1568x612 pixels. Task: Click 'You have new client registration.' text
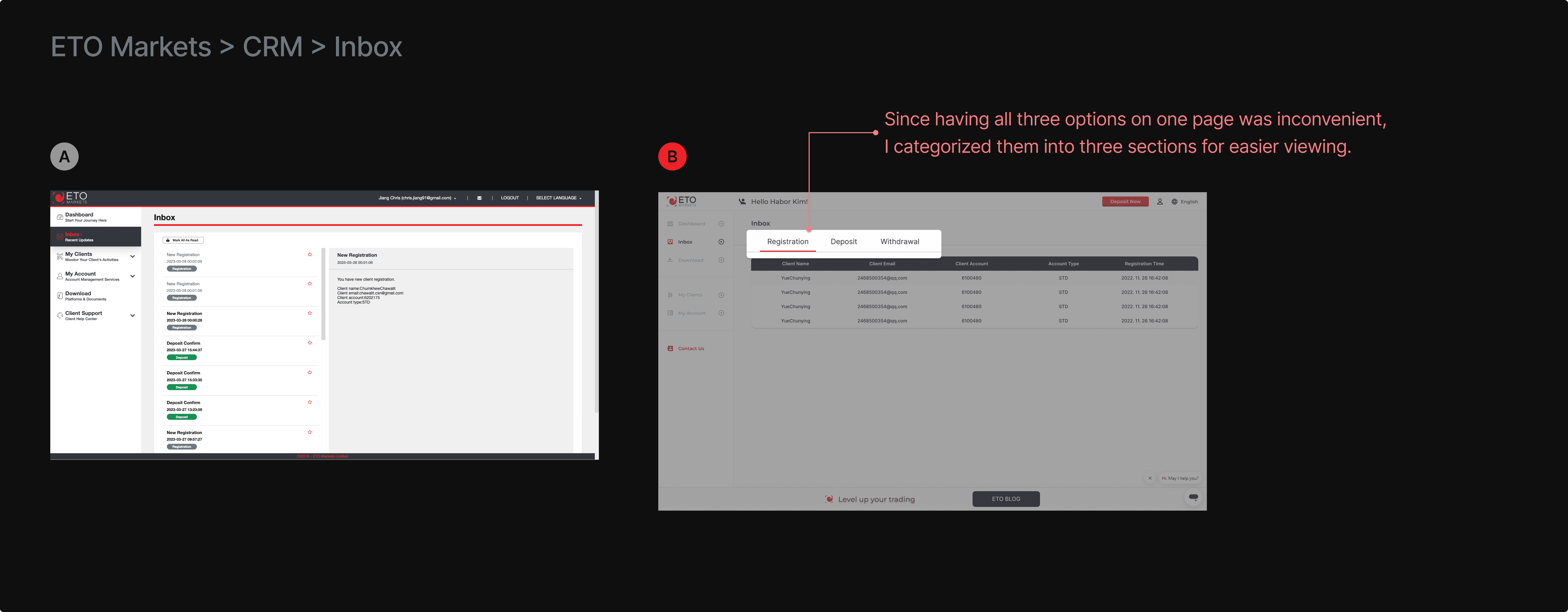click(x=366, y=279)
